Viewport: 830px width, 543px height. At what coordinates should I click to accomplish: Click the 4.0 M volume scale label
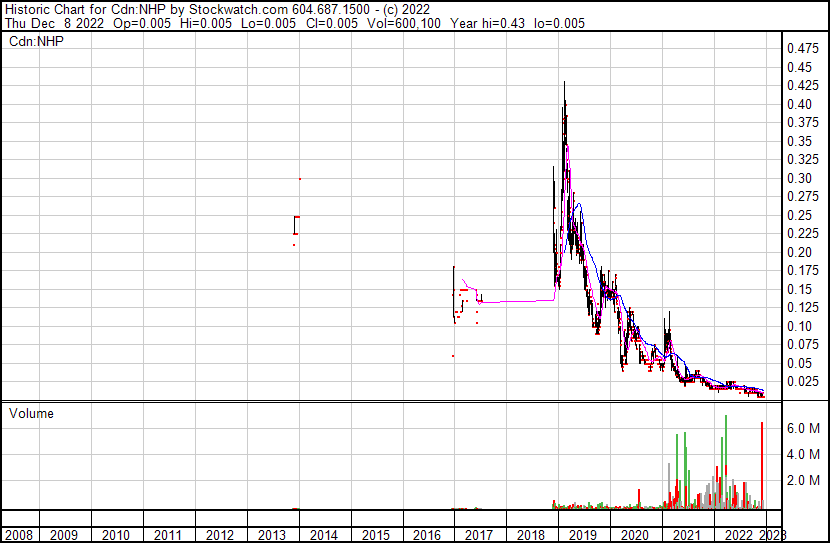point(802,454)
